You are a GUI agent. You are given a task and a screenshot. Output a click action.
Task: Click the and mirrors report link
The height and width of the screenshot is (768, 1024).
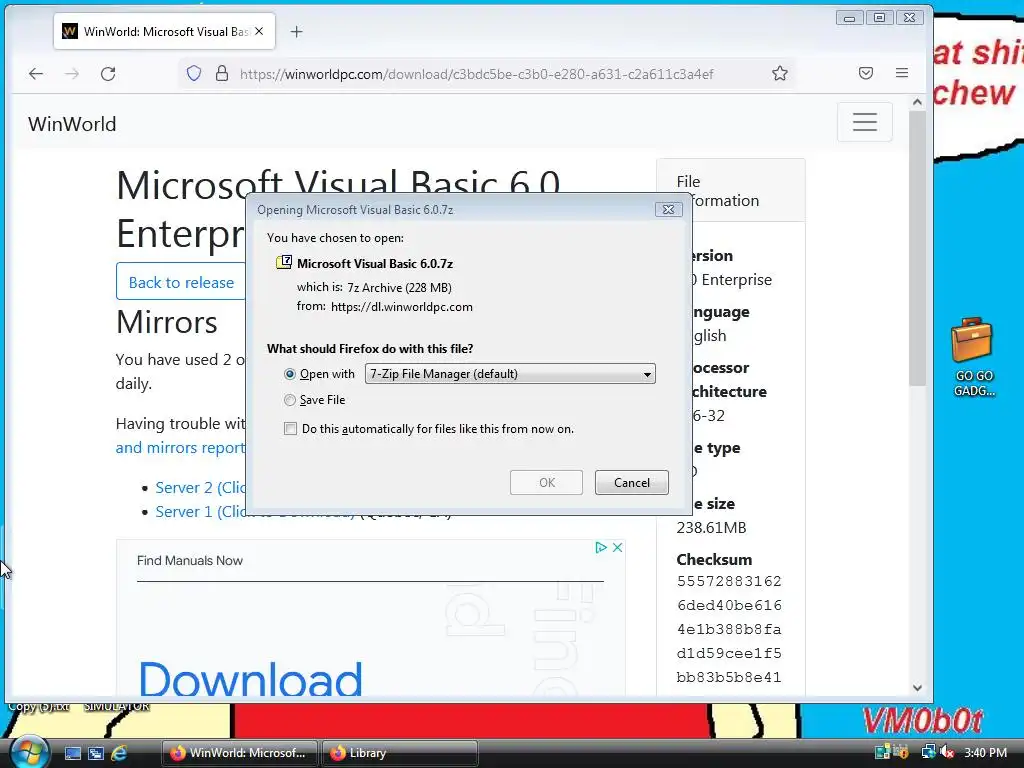click(180, 447)
